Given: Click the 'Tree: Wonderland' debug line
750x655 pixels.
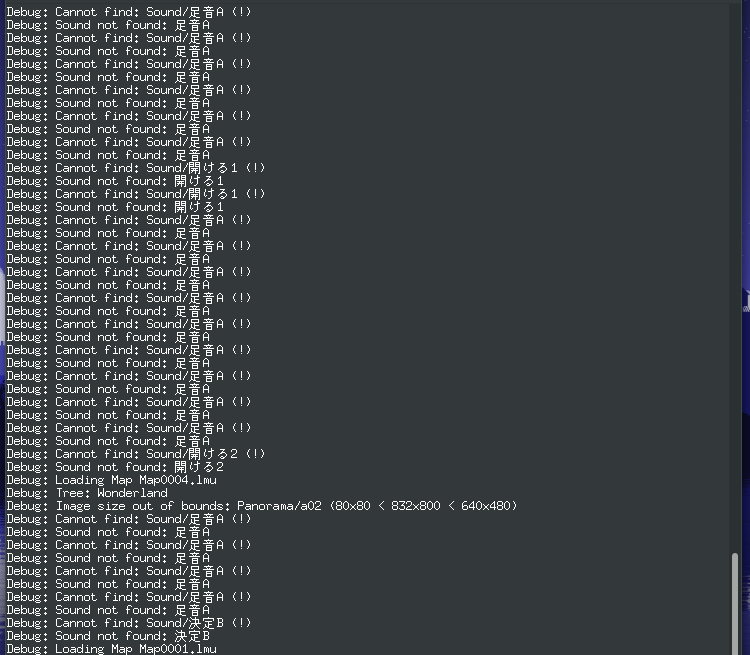Looking at the screenshot, I should click(87, 493).
